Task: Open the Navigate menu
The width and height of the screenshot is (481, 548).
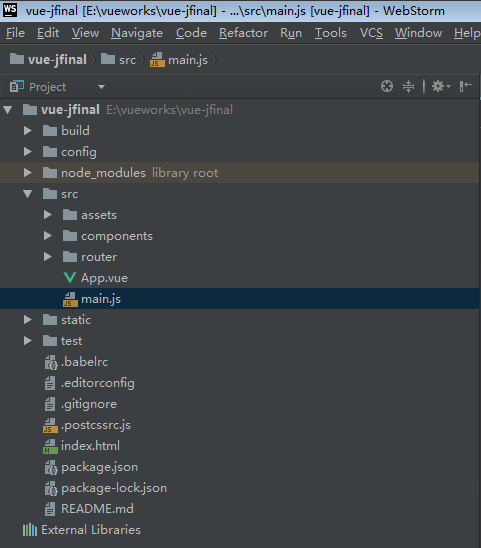Action: click(x=137, y=33)
